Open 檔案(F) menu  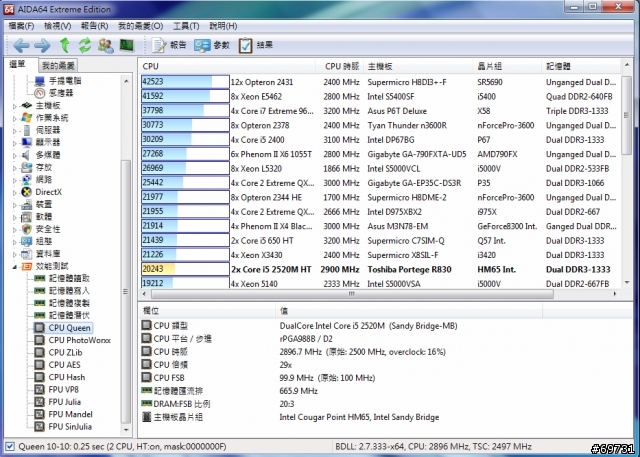pos(21,26)
